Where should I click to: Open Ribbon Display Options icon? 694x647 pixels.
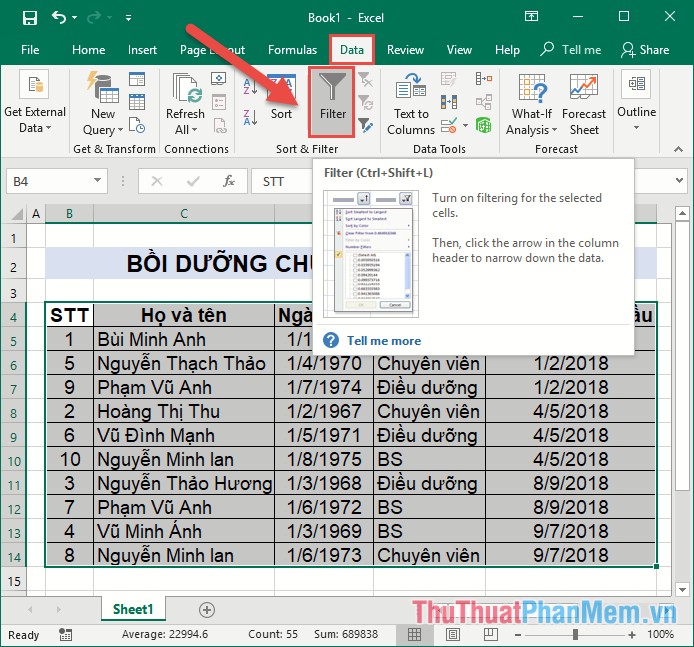[x=531, y=17]
